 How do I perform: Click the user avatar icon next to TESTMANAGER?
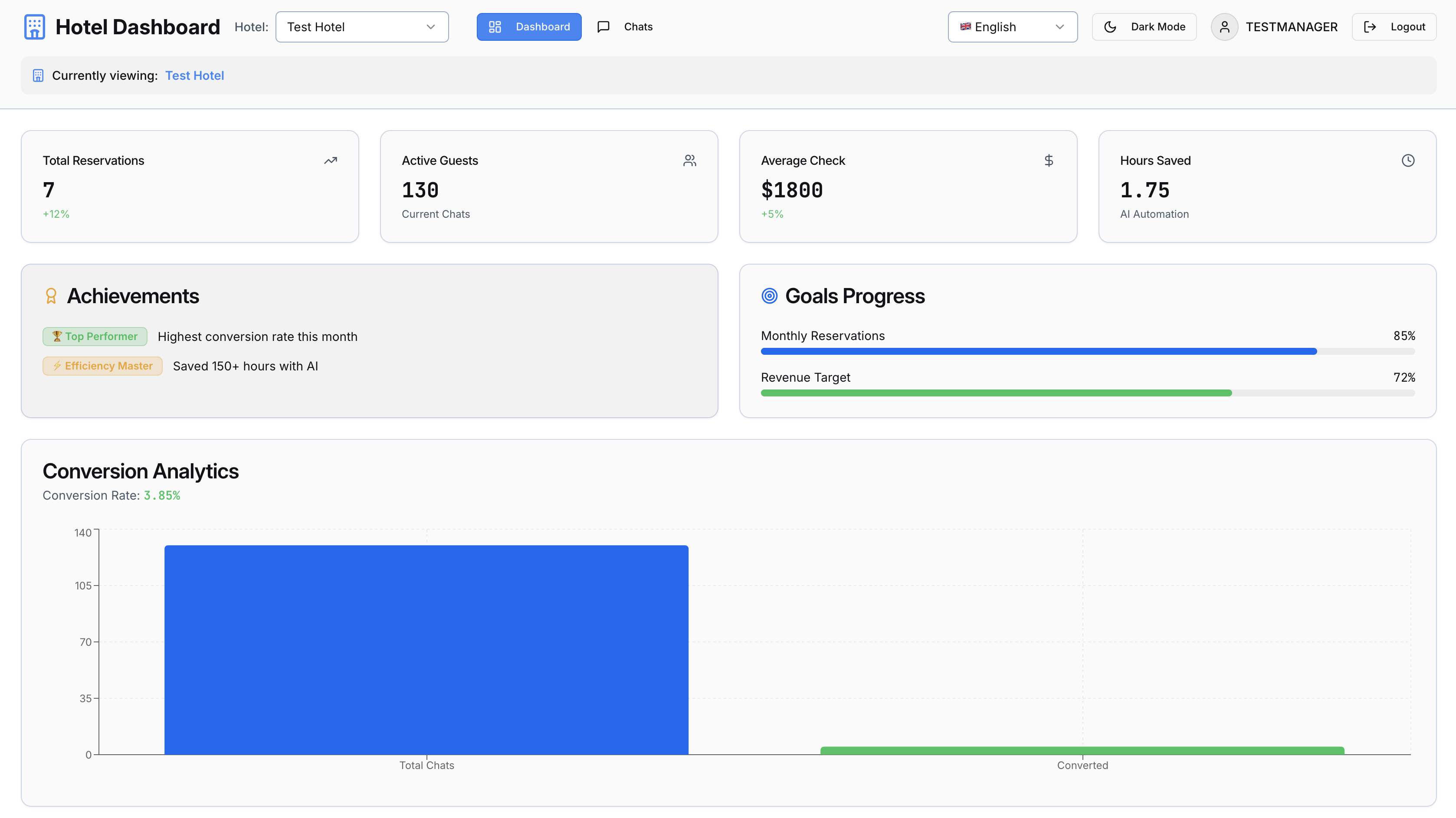click(1224, 26)
